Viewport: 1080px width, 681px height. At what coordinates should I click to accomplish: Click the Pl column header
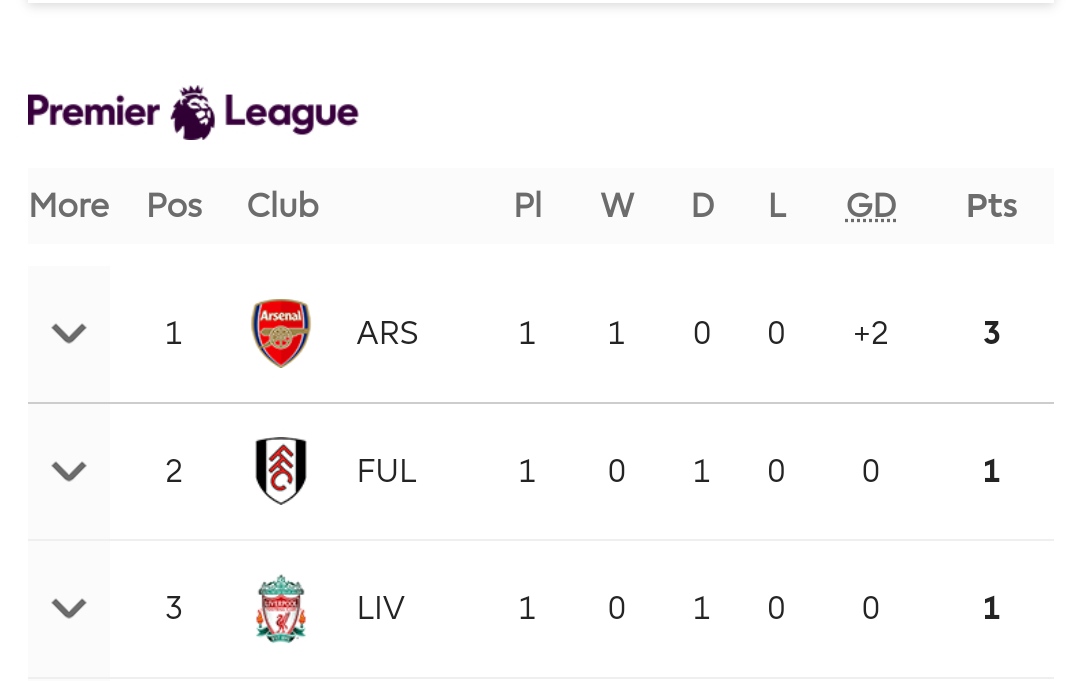pyautogui.click(x=528, y=205)
